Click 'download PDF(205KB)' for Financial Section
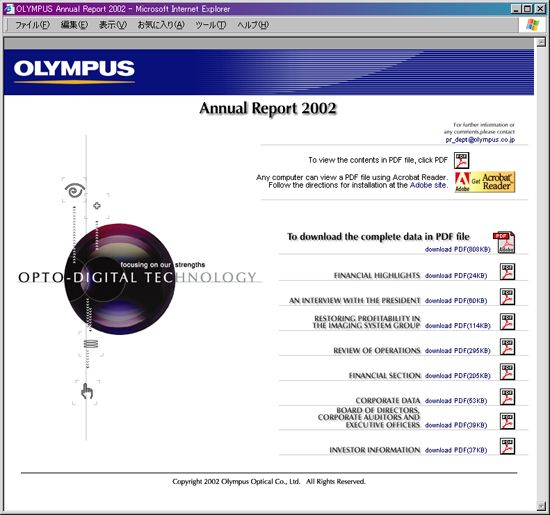This screenshot has height=515, width=550. coord(457,375)
